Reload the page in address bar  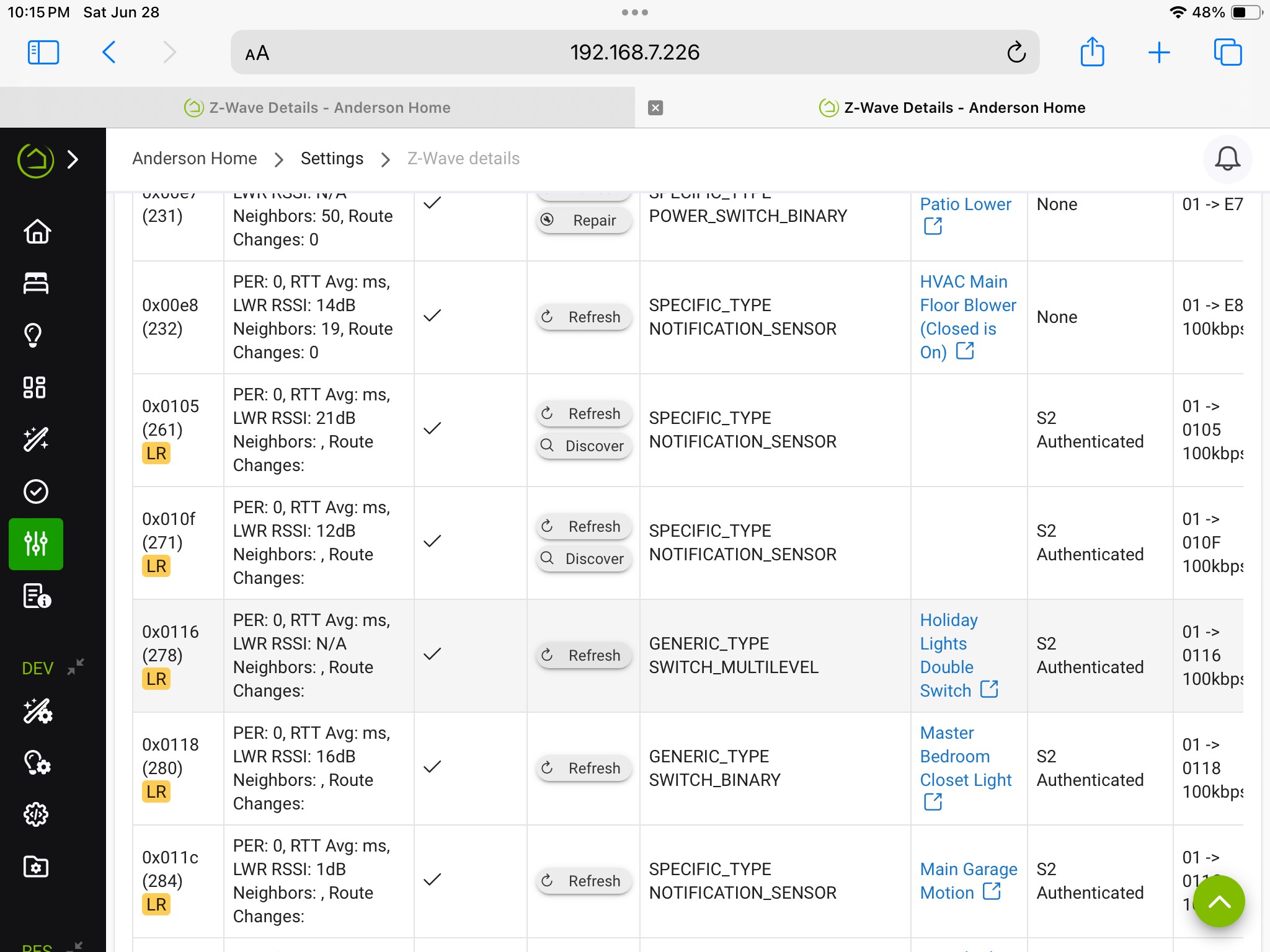coord(1016,53)
